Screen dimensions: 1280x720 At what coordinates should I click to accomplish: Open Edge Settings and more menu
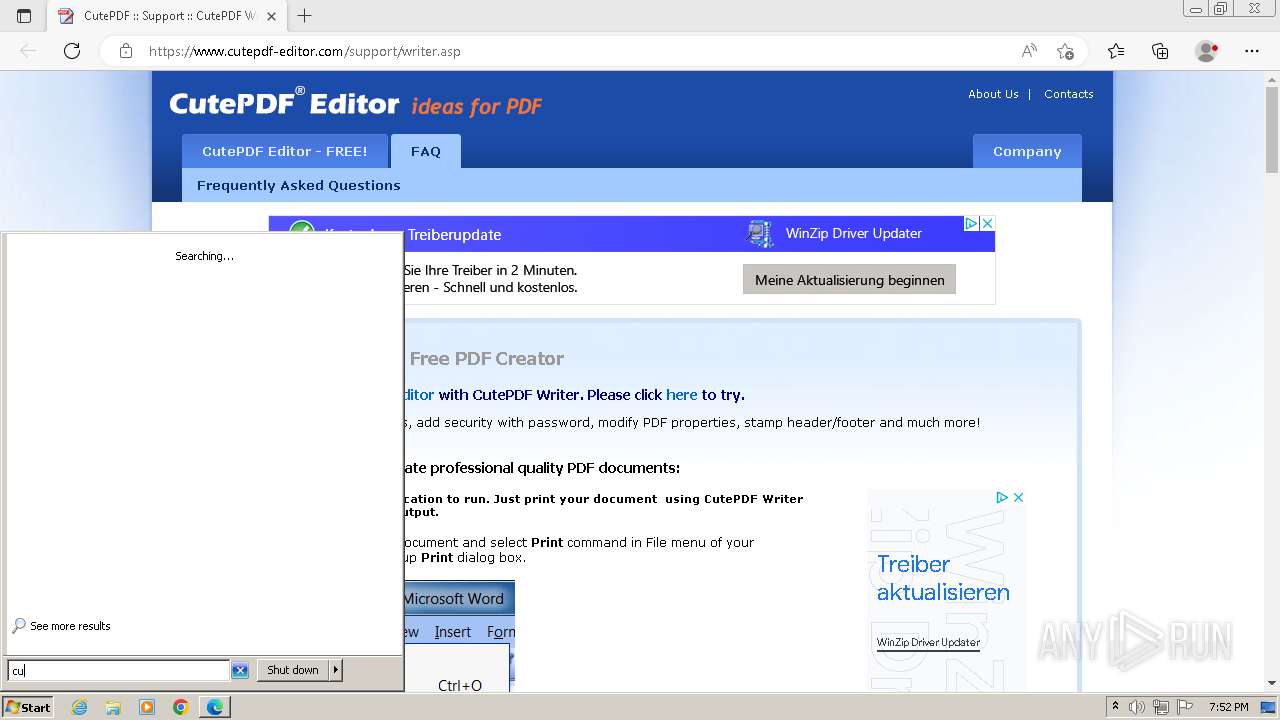coord(1252,51)
